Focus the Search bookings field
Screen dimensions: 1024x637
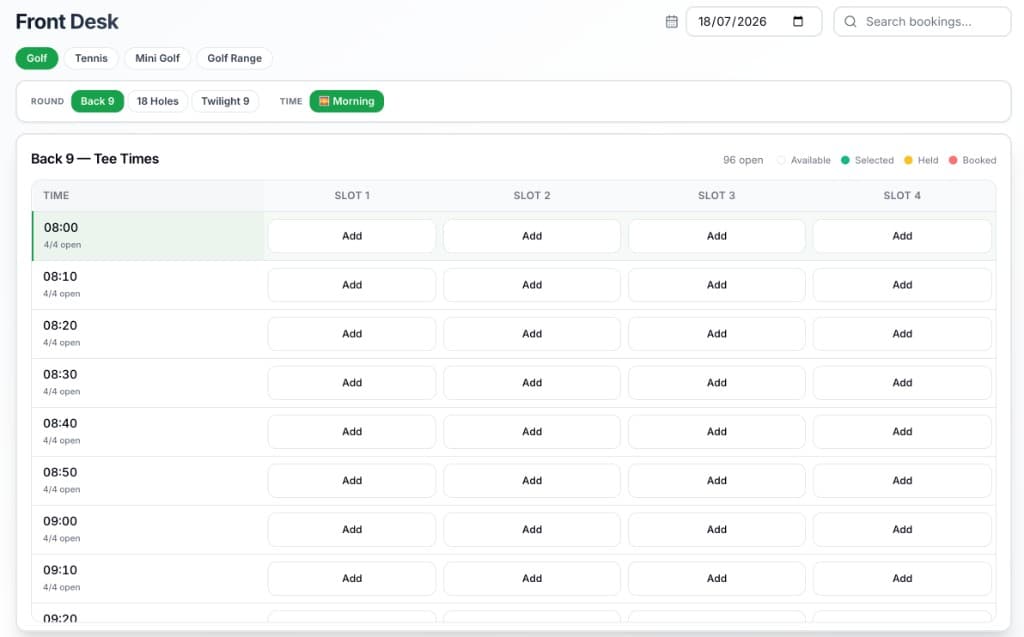(922, 22)
